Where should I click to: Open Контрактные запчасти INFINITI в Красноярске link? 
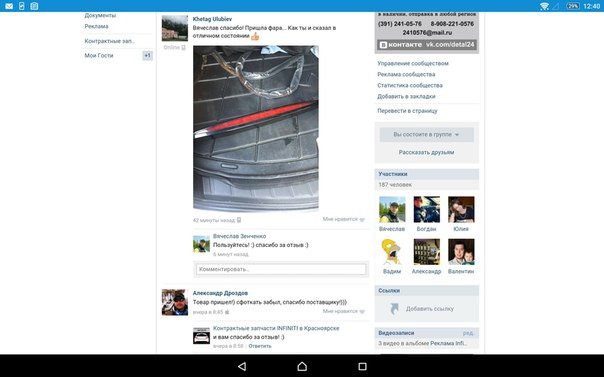click(276, 328)
